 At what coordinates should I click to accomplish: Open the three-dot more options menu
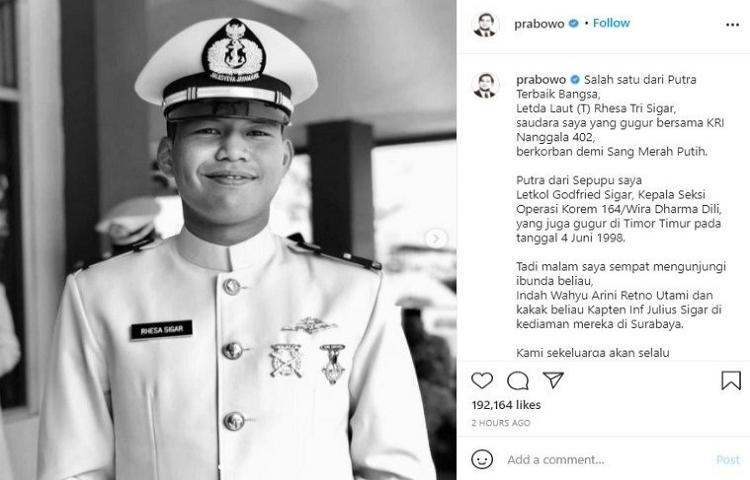(x=732, y=25)
